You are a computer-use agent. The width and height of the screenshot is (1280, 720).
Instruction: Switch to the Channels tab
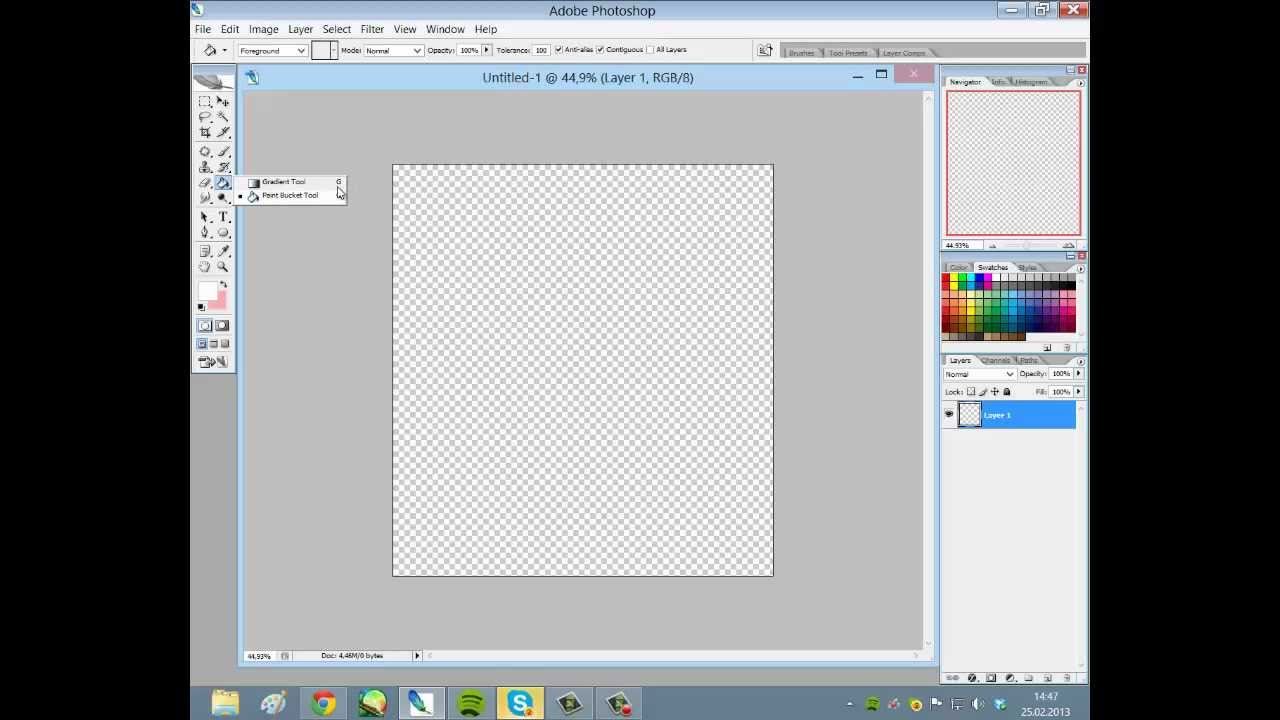[995, 361]
